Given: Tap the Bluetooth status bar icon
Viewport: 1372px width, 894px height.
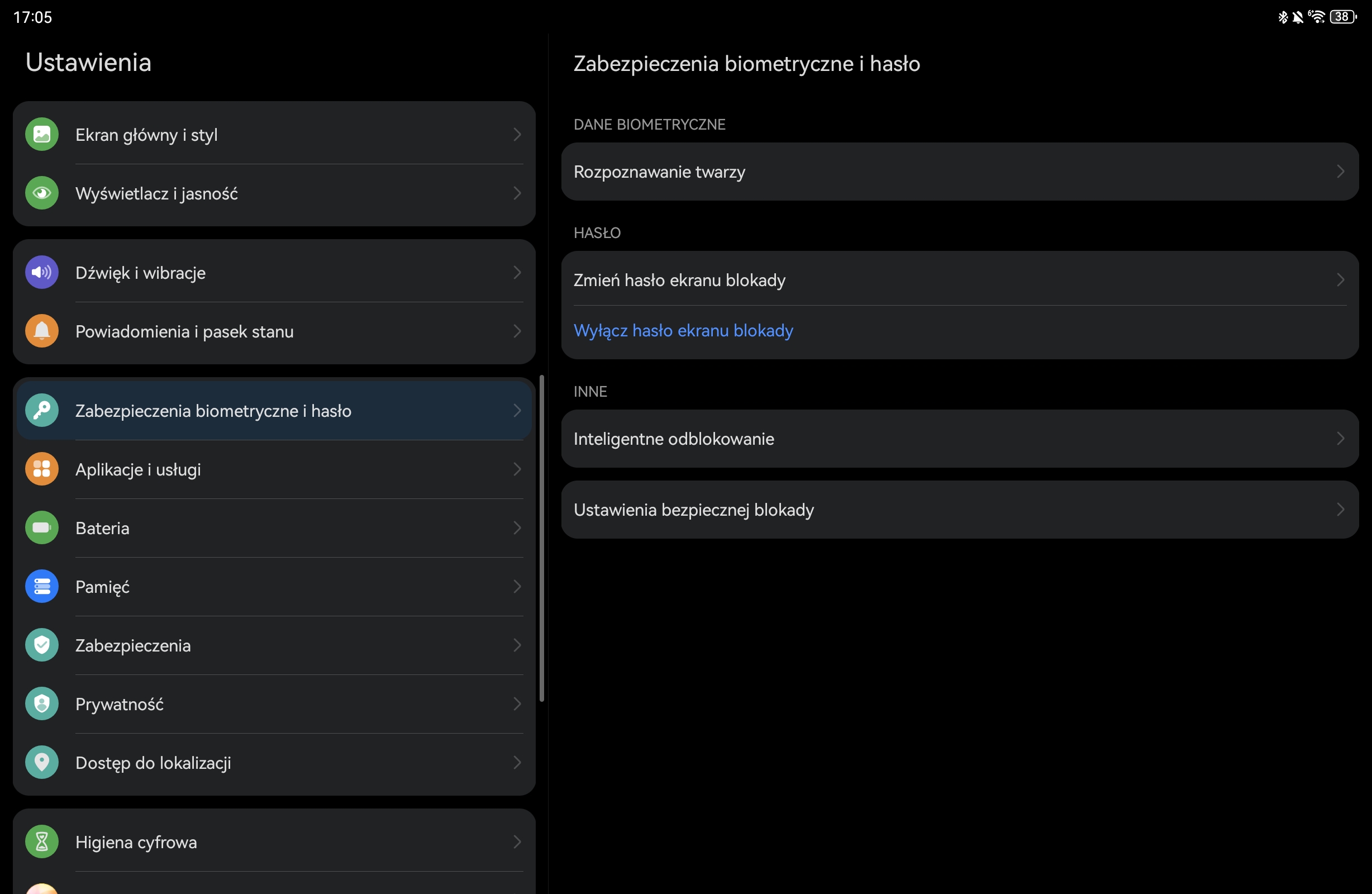Looking at the screenshot, I should [x=1283, y=17].
